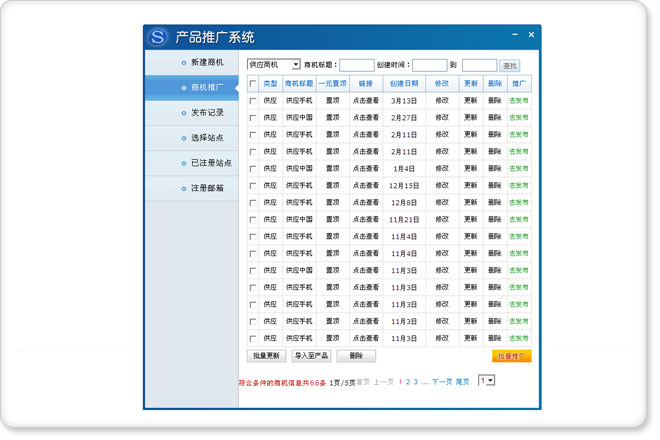660x440 pixels.
Task: Minimize the 产品推广系统 window
Action: (515, 35)
